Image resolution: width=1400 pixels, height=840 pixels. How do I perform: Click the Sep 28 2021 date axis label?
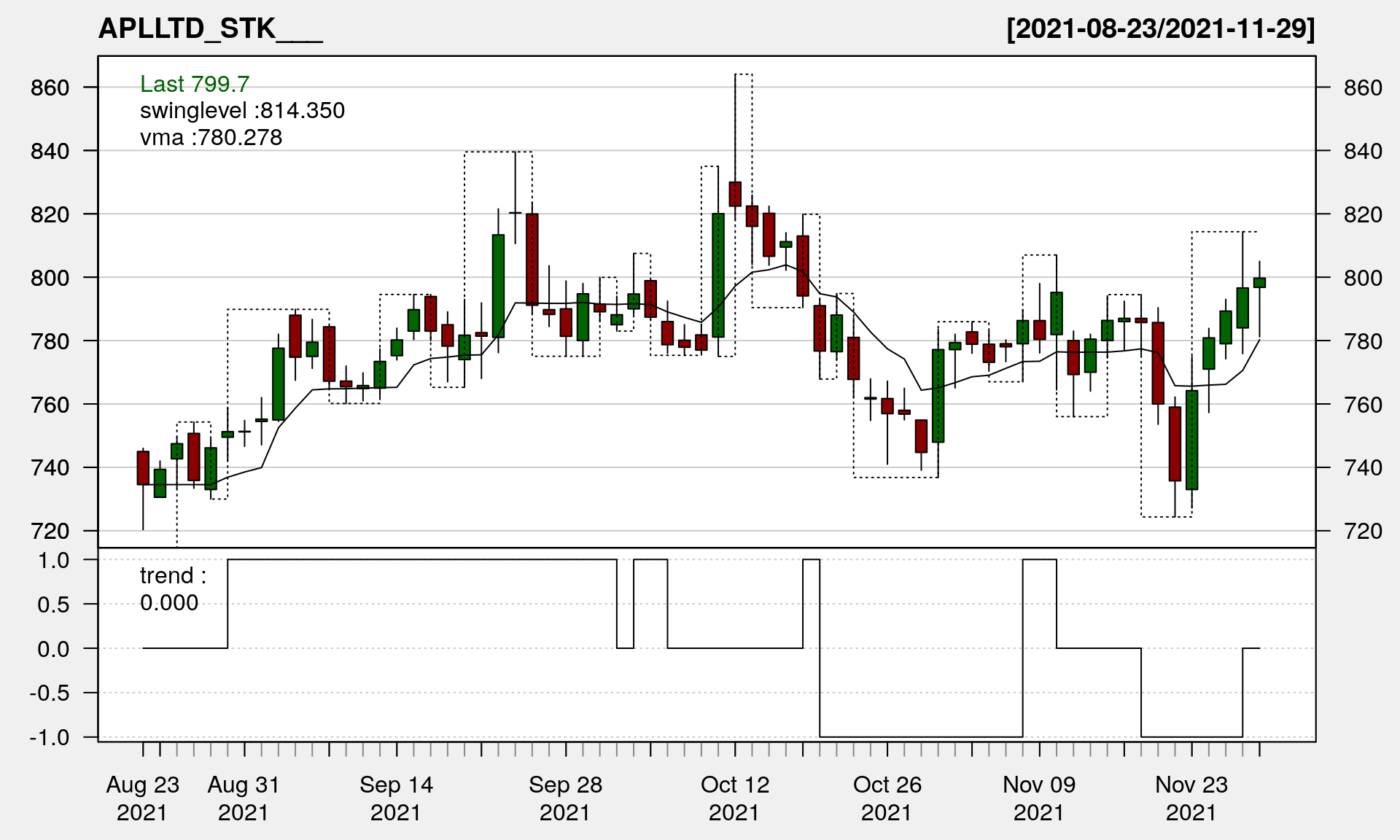pos(565,798)
